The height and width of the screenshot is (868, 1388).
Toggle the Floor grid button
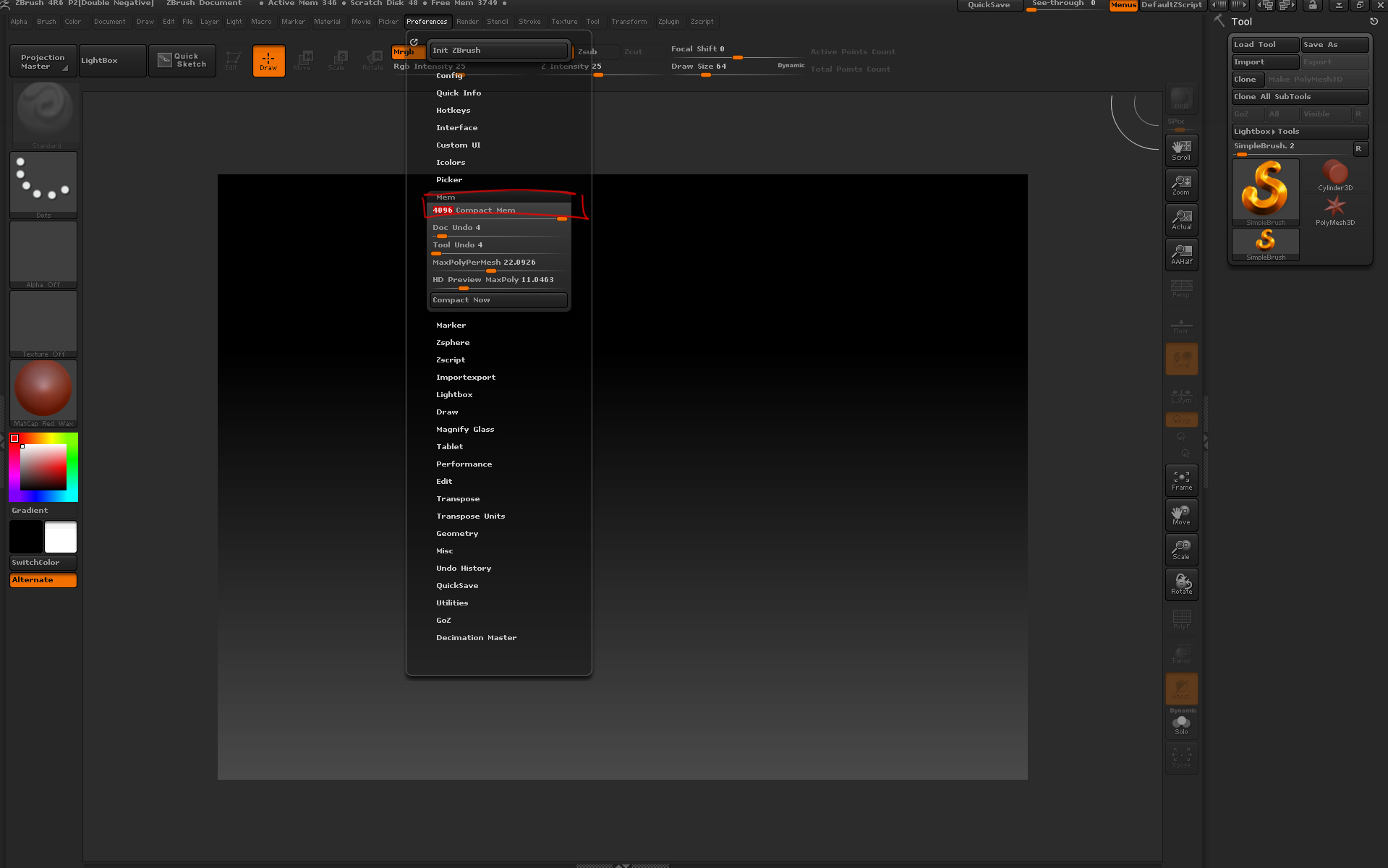[x=1181, y=325]
